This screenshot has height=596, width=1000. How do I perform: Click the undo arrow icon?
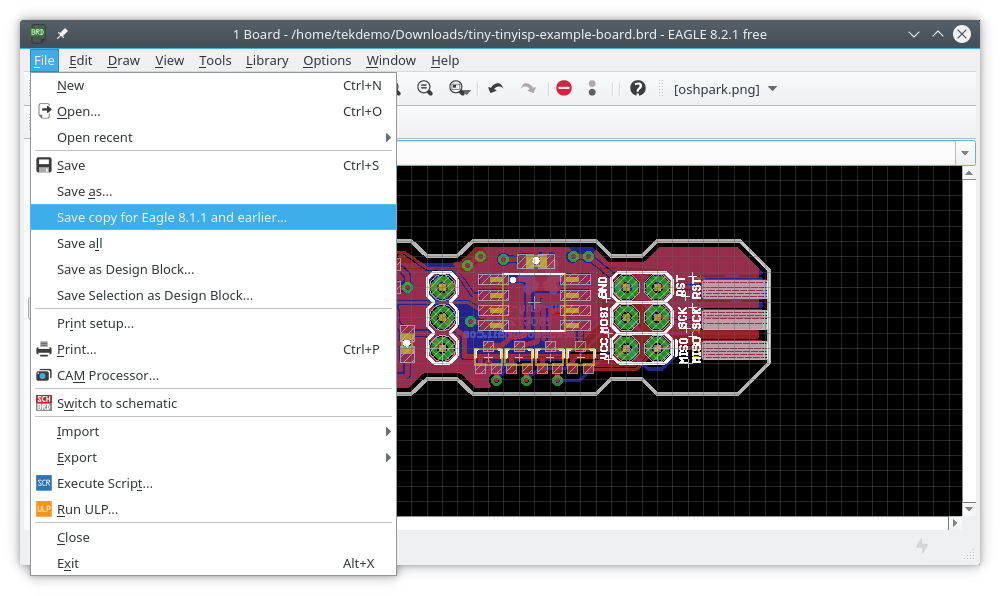[x=496, y=88]
